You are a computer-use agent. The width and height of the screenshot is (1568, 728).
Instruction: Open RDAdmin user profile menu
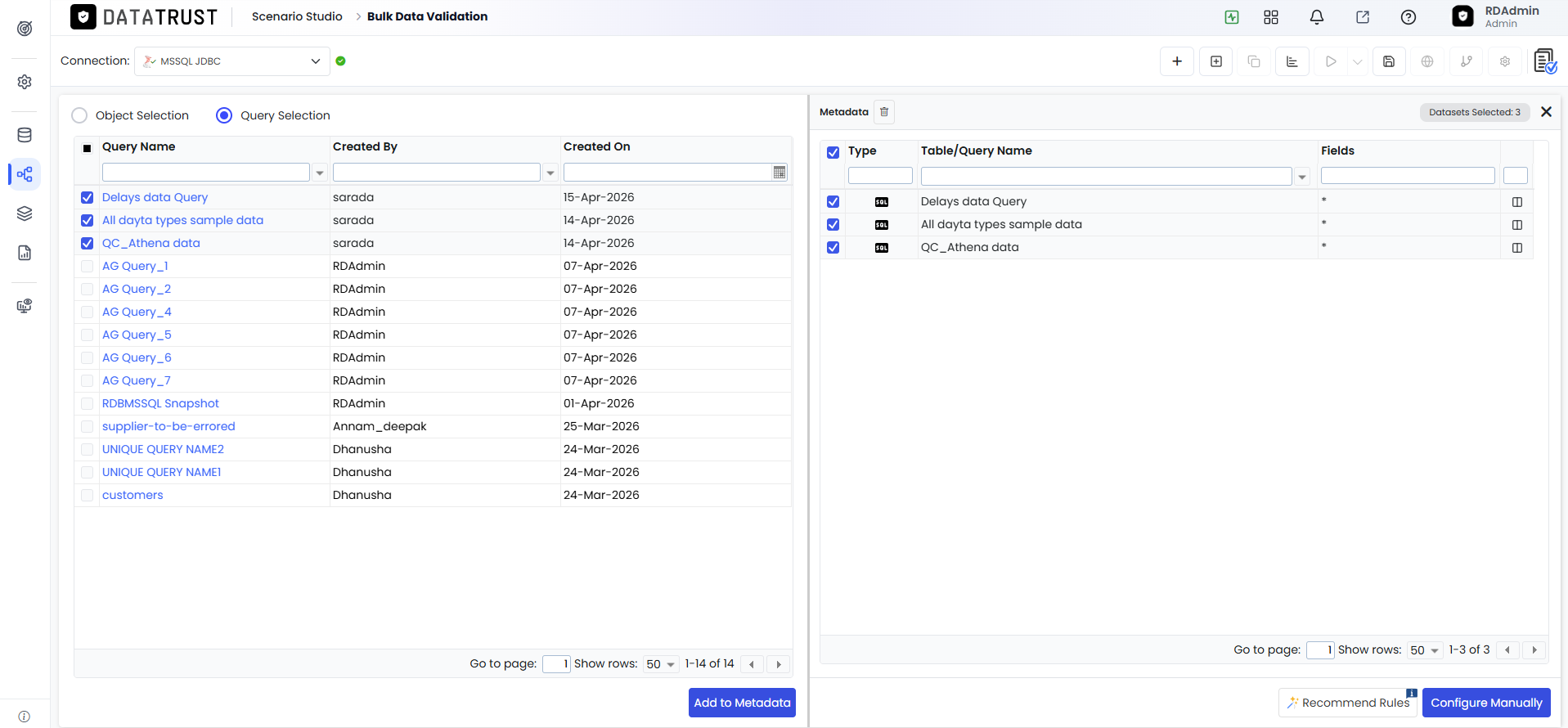pyautogui.click(x=1497, y=16)
